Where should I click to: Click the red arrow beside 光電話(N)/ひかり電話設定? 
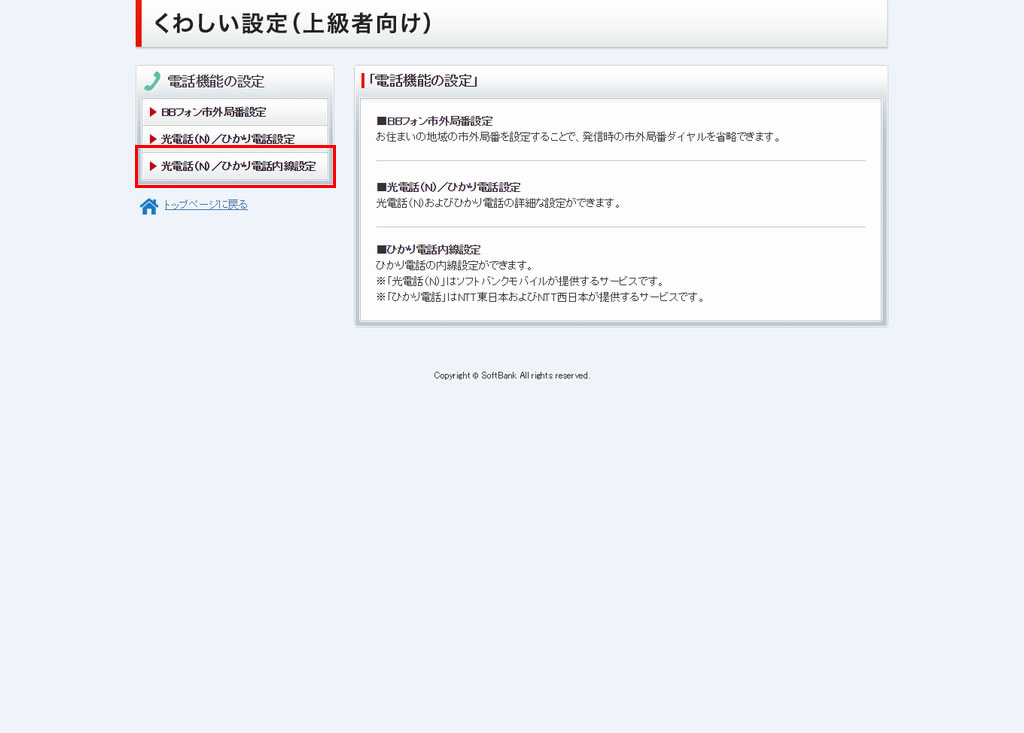[153, 139]
